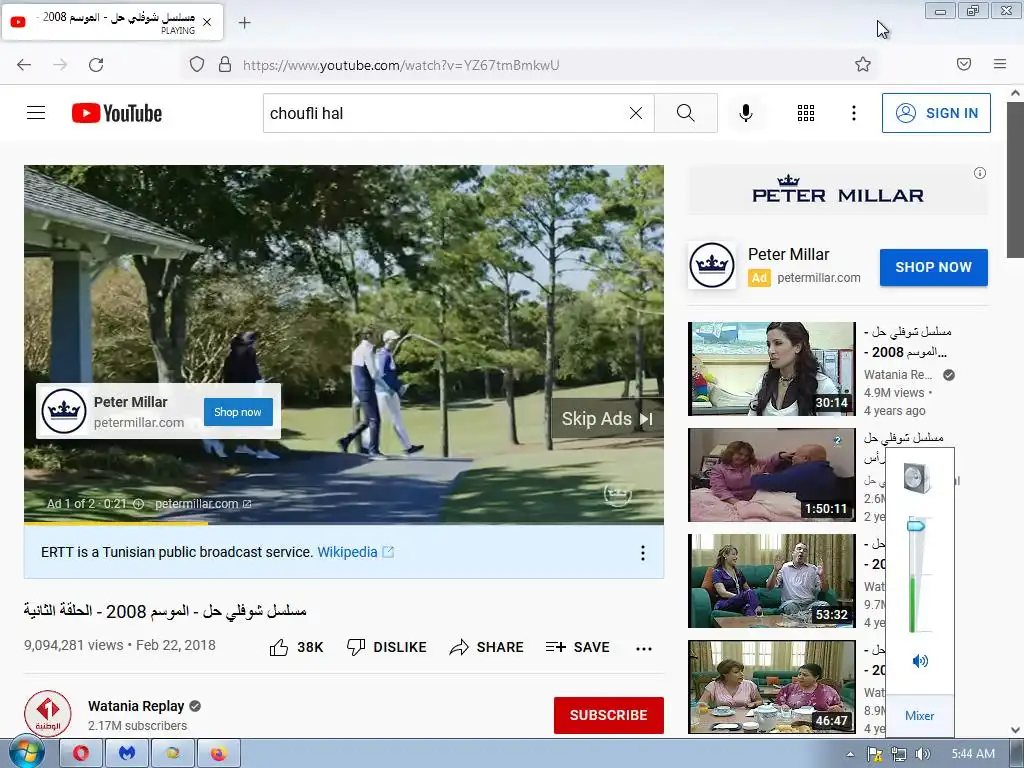1024x768 pixels.
Task: Click the volume slider handle
Action: pos(916,525)
